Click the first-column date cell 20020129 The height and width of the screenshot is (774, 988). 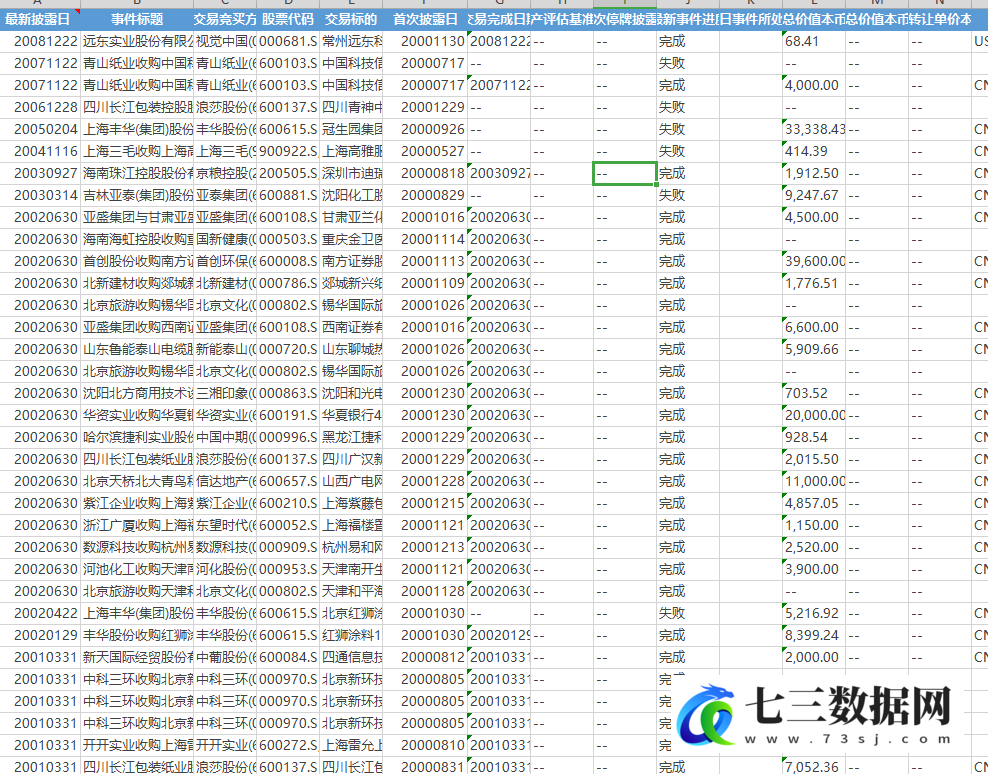(x=40, y=635)
